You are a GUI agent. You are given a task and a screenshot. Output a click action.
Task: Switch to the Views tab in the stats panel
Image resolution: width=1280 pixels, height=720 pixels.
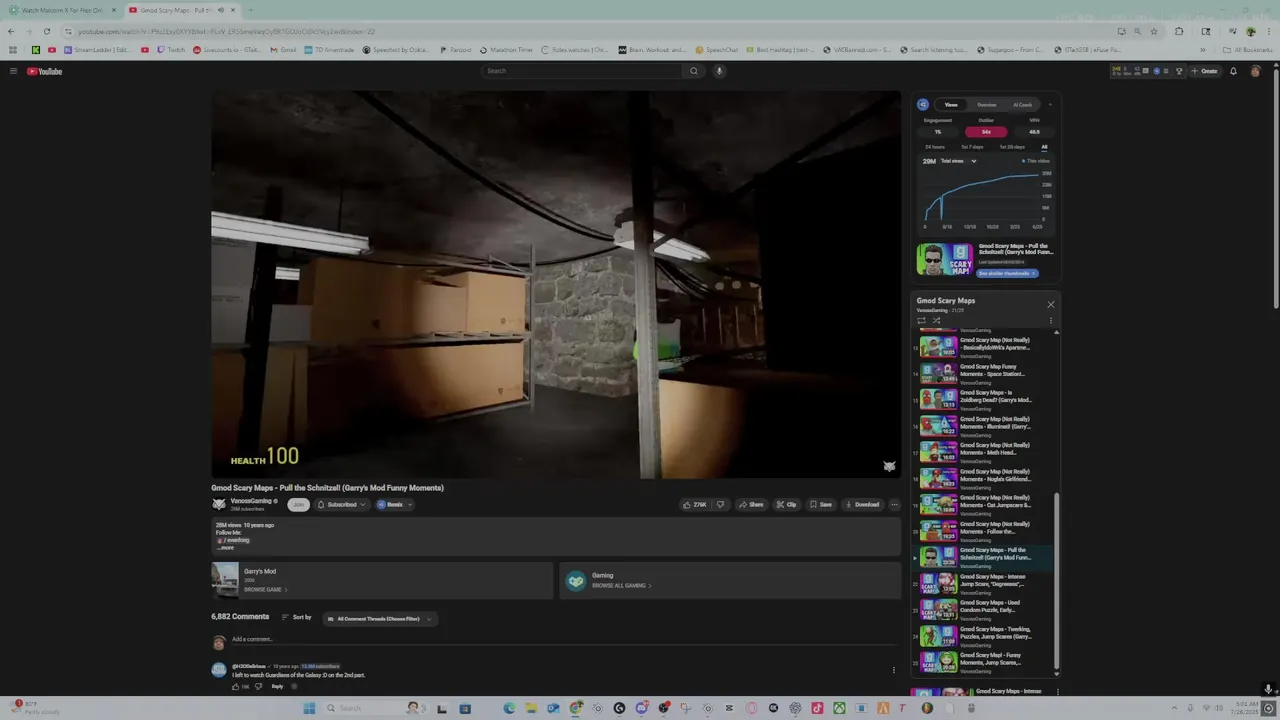click(x=951, y=104)
